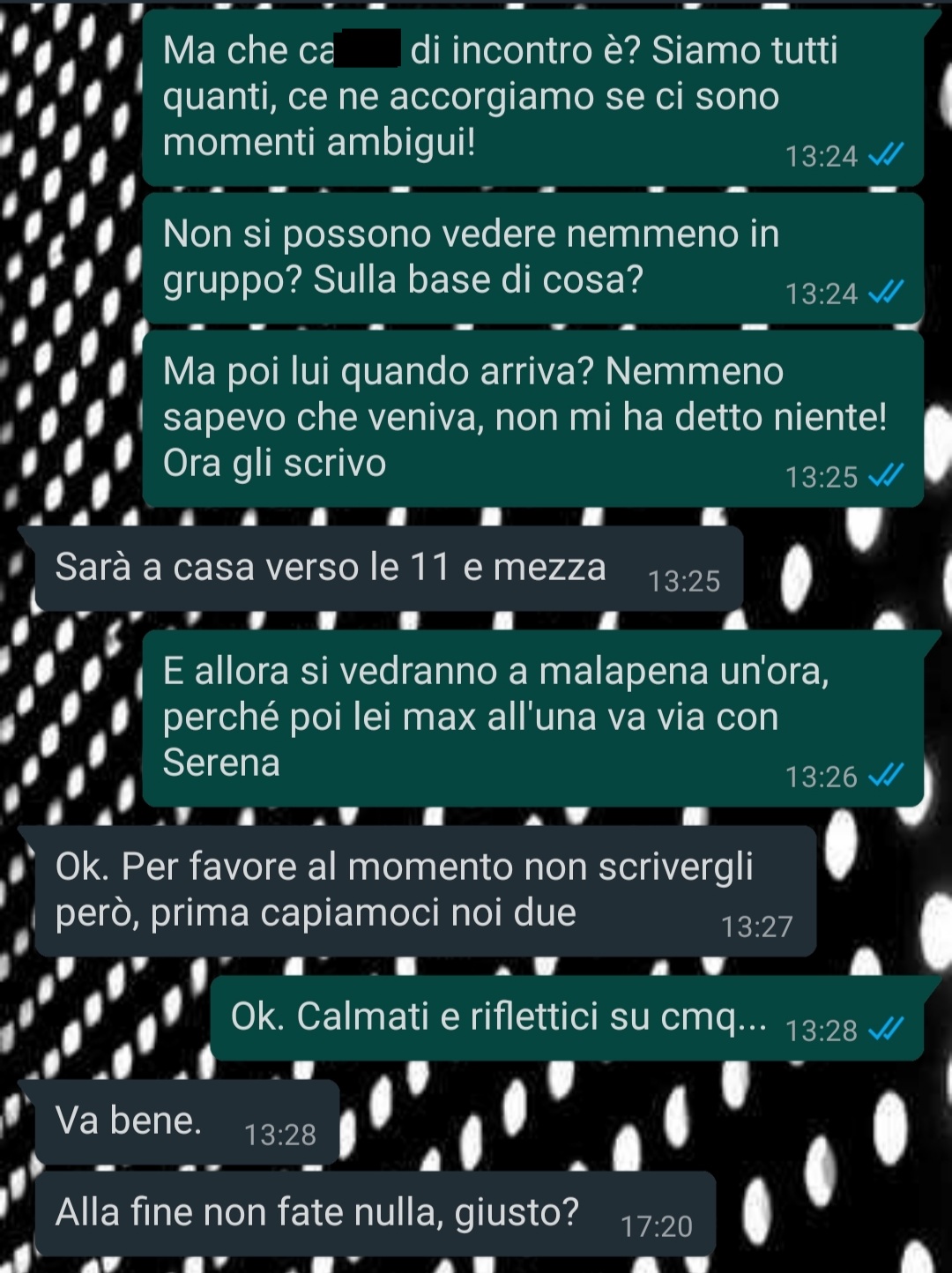Select the 'Non si possono vedere nemmeno in gruppo?' bubble
Image resolution: width=952 pixels, height=1273 pixels.
pyautogui.click(x=532, y=257)
